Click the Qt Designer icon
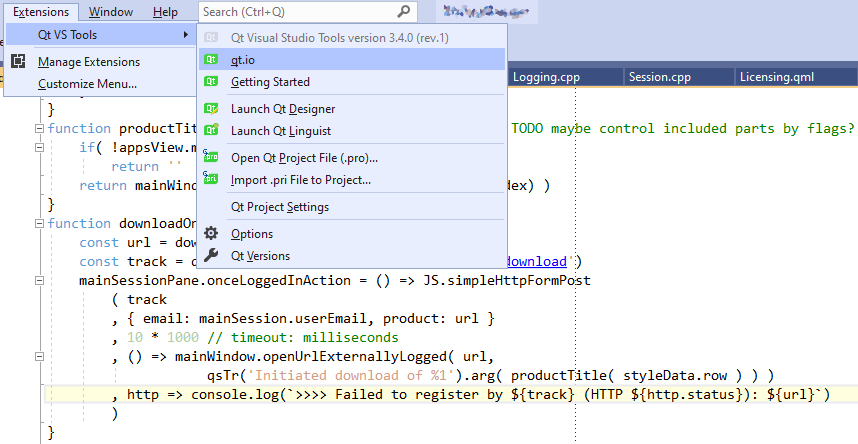 pyautogui.click(x=211, y=108)
